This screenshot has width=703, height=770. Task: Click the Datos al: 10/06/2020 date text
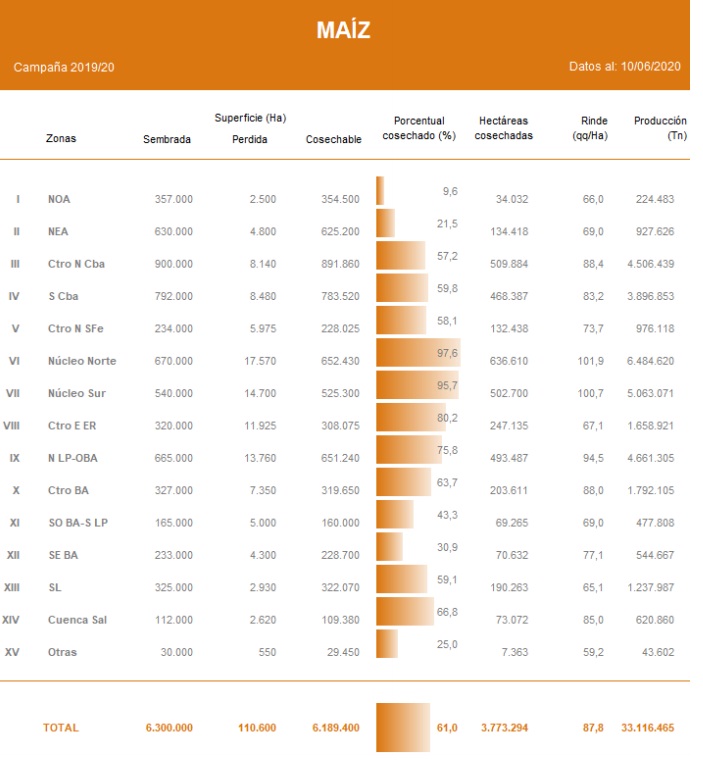pos(622,67)
